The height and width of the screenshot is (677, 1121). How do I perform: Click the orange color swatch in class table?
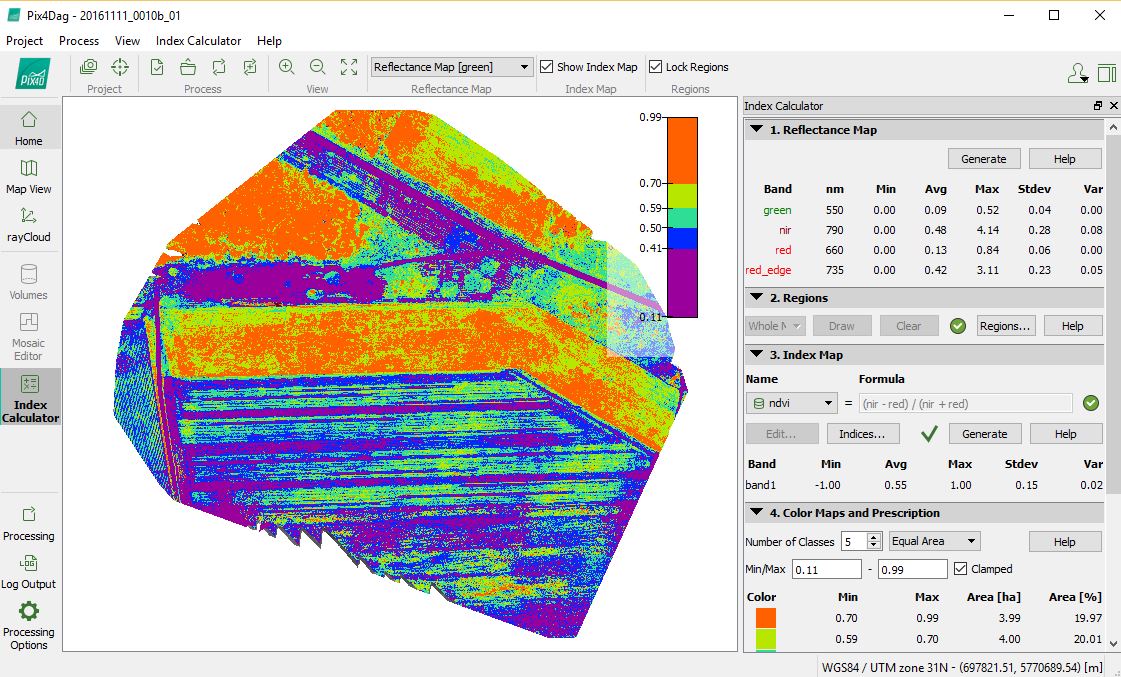click(766, 618)
